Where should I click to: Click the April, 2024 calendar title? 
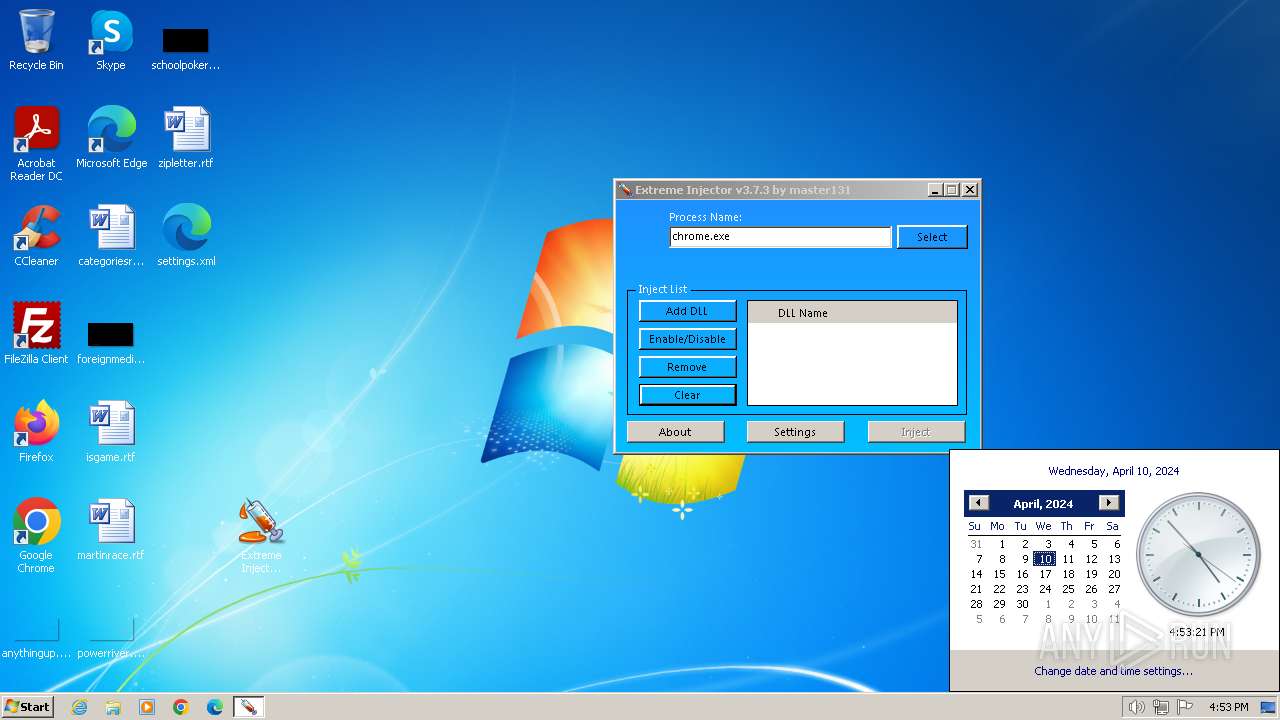1043,504
